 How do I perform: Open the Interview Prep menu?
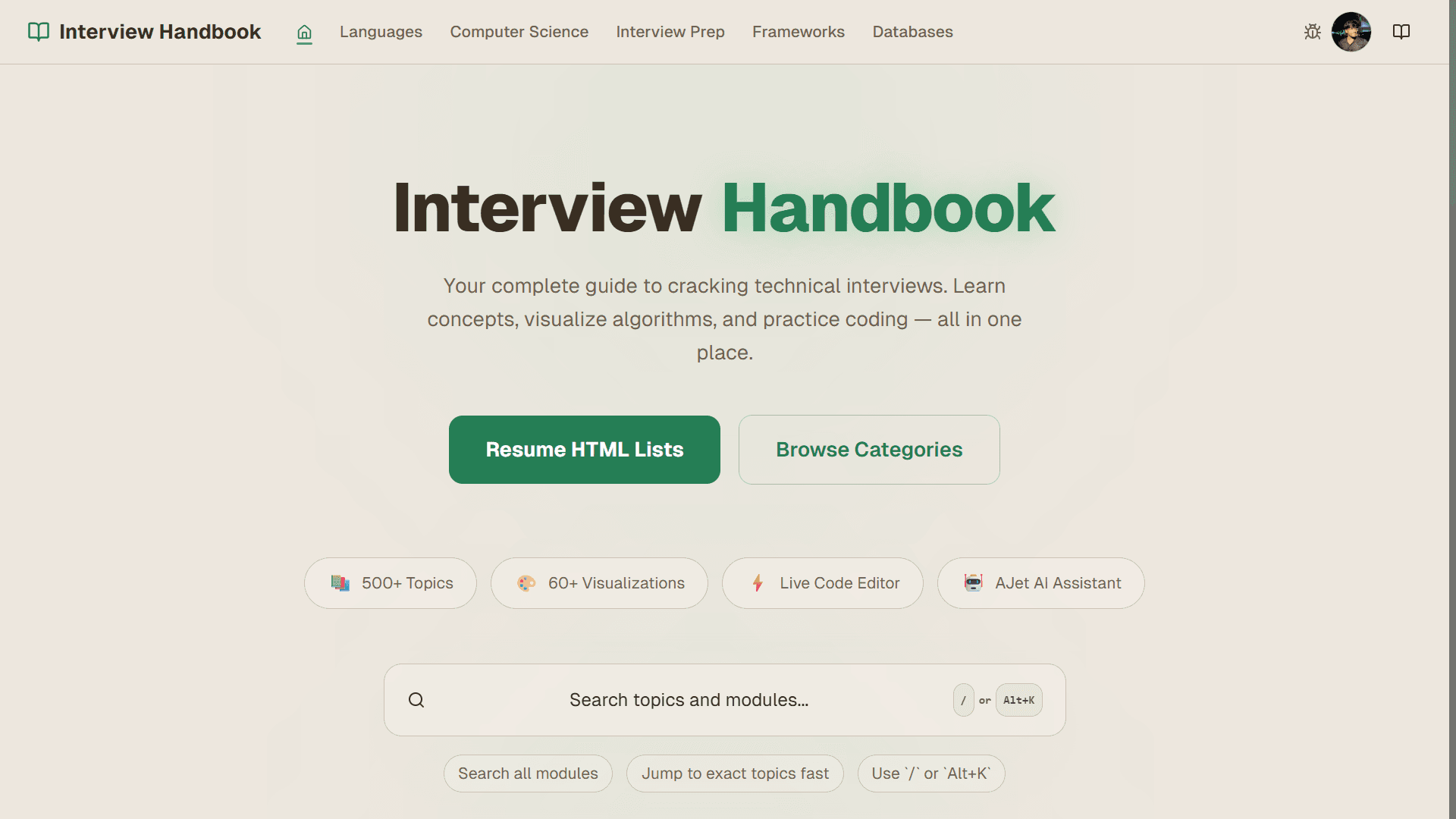(x=670, y=32)
